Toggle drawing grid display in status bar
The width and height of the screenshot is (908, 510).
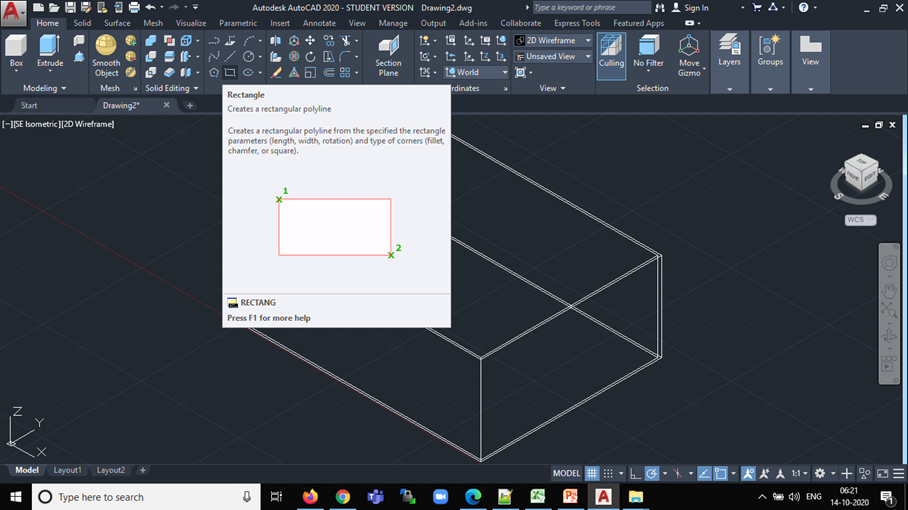pyautogui.click(x=591, y=474)
